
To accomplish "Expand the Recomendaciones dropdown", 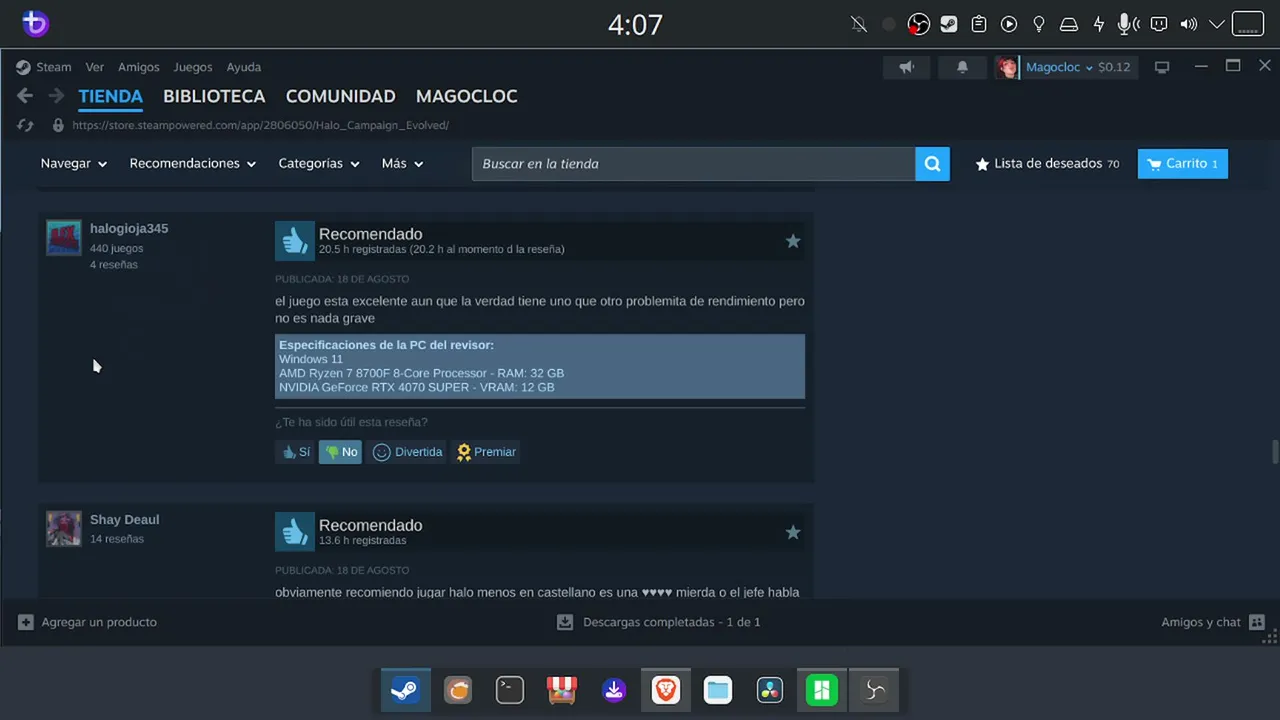I will click(x=193, y=163).
